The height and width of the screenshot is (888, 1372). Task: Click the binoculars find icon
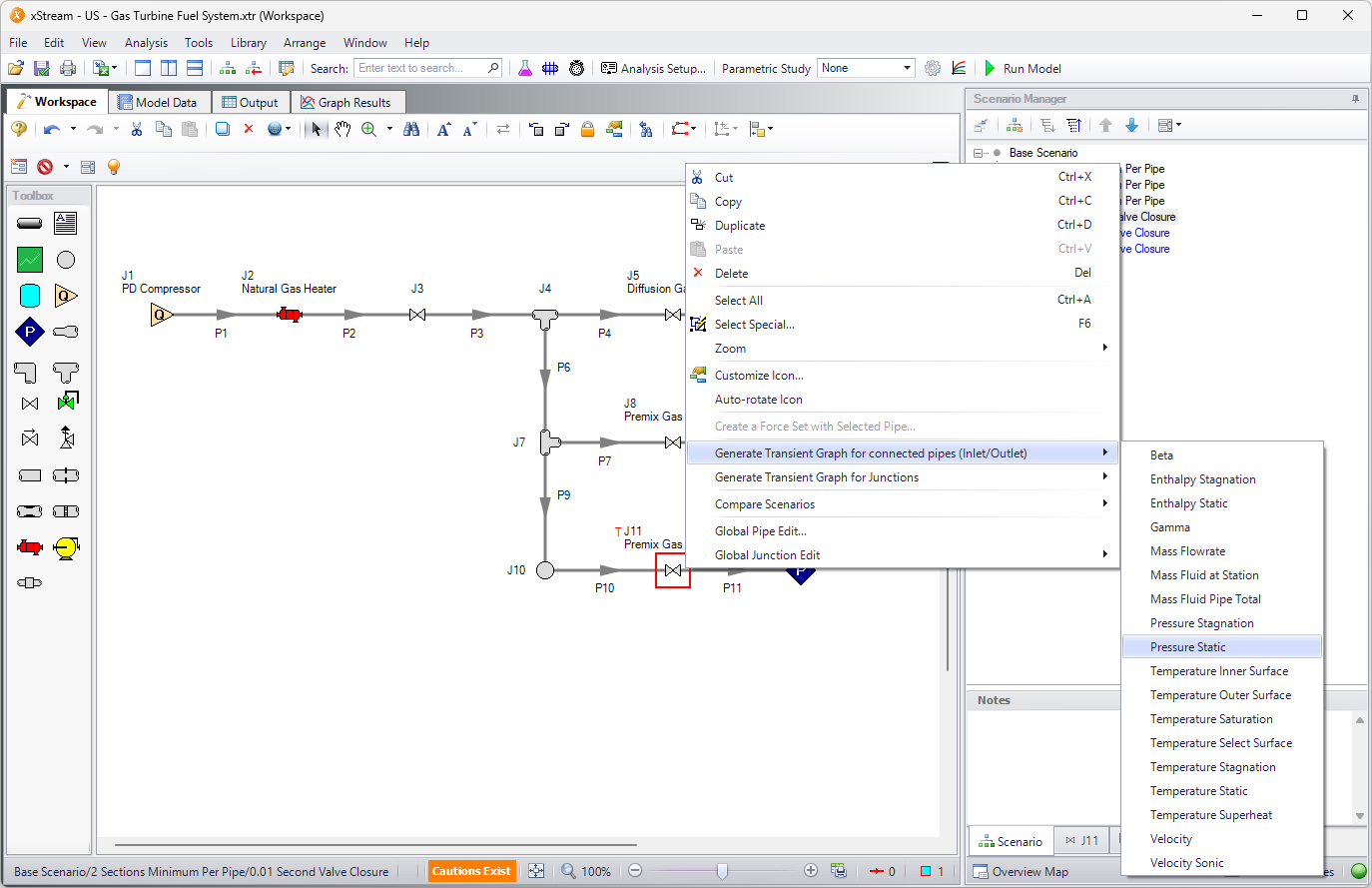pos(411,129)
